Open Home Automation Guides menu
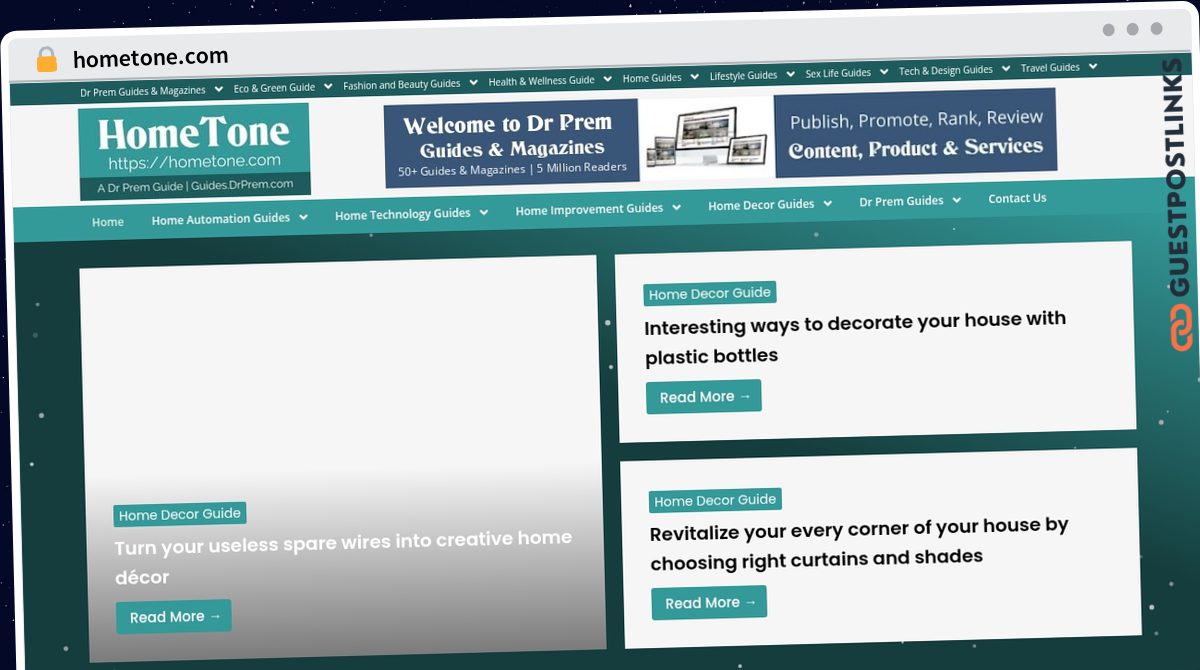 coord(221,218)
